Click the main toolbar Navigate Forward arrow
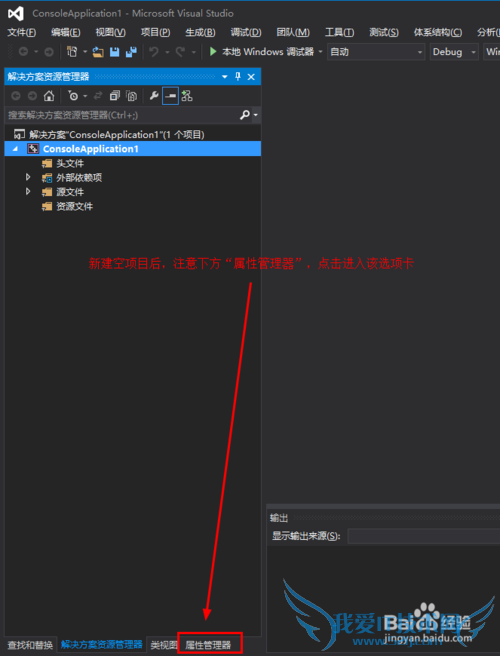The width and height of the screenshot is (500, 656). click(49, 52)
